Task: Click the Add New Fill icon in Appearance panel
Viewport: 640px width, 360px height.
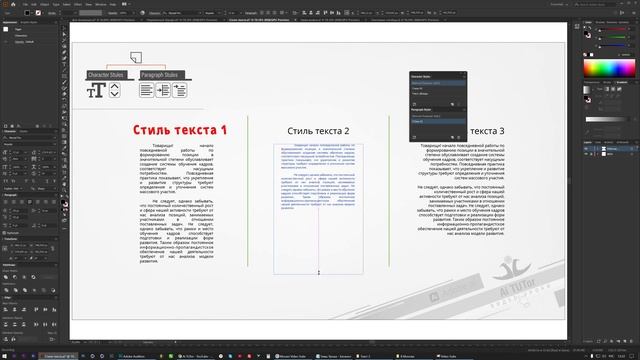Action: (12, 126)
